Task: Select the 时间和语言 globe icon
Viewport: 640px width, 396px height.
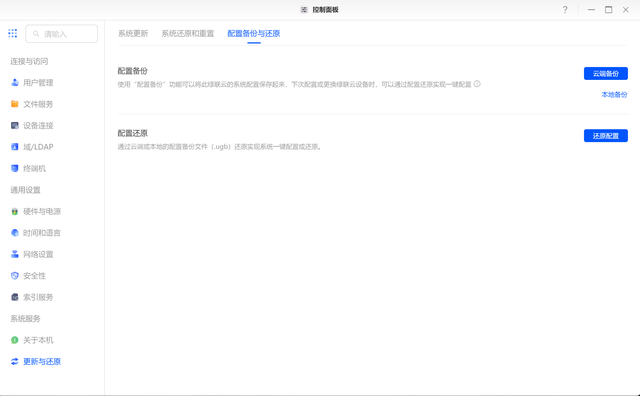Action: click(15, 233)
